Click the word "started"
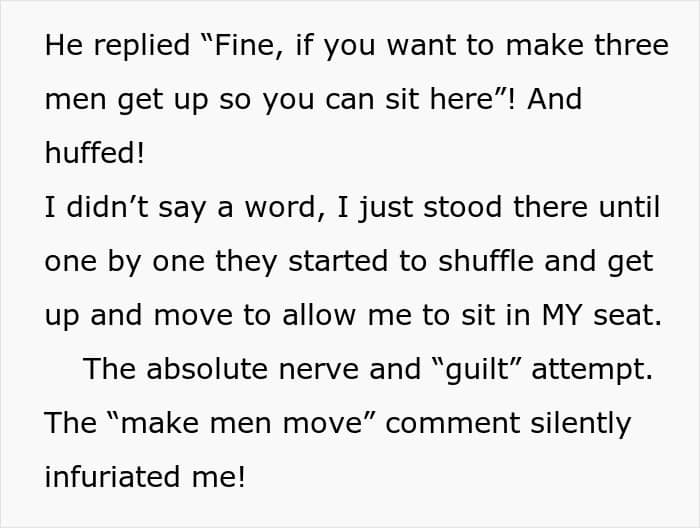 coord(338,262)
